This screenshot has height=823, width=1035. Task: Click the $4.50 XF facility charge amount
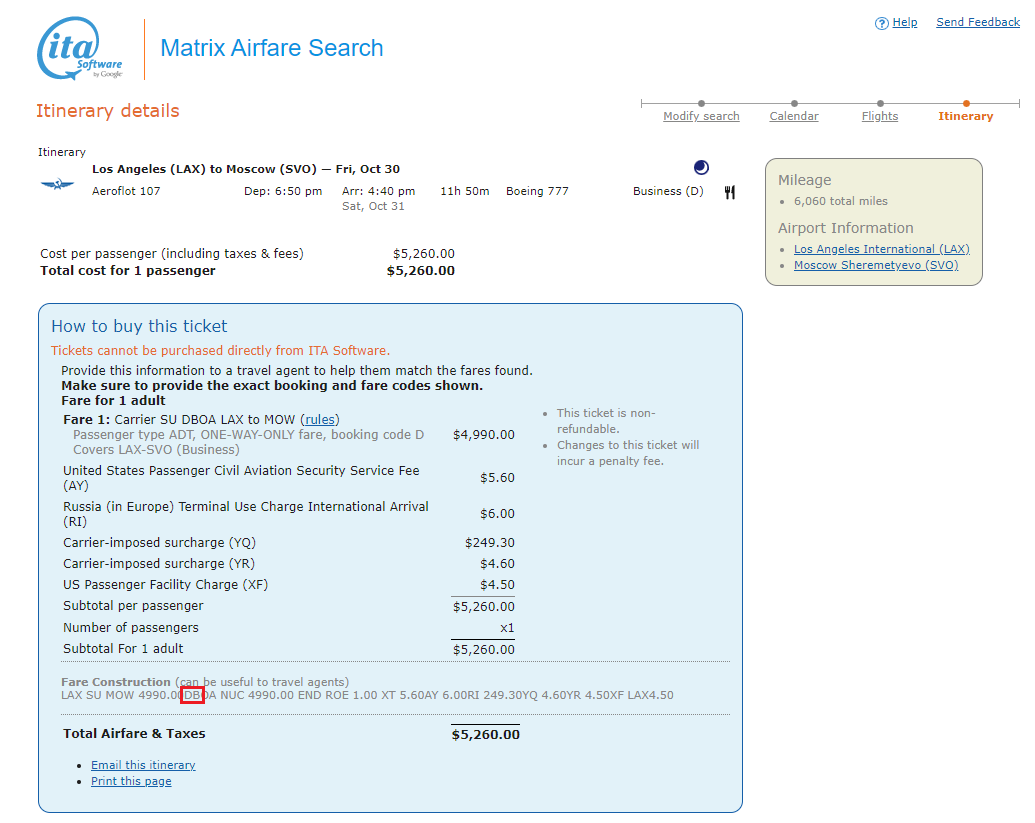point(497,585)
